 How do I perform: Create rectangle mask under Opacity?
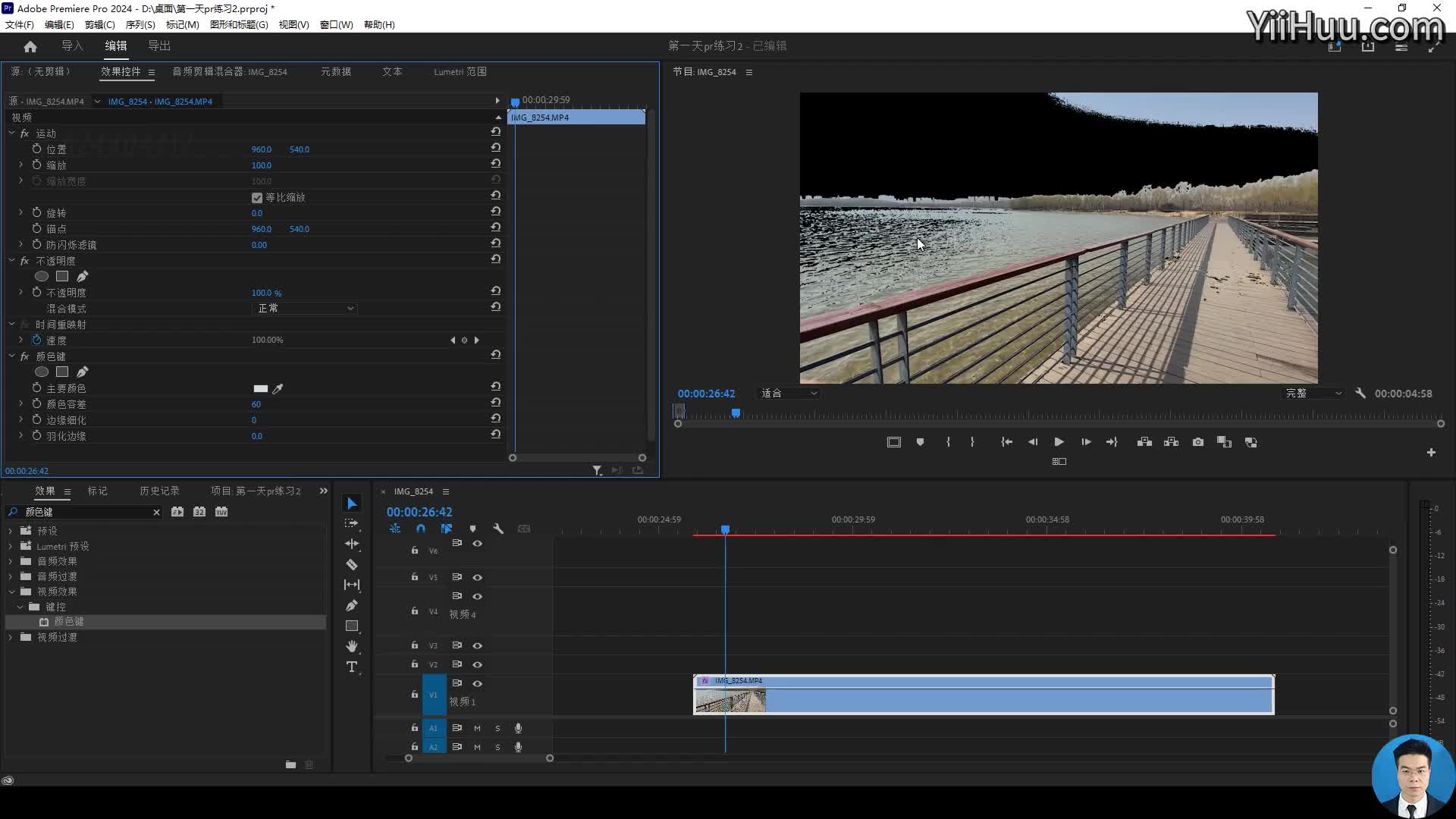click(x=62, y=276)
